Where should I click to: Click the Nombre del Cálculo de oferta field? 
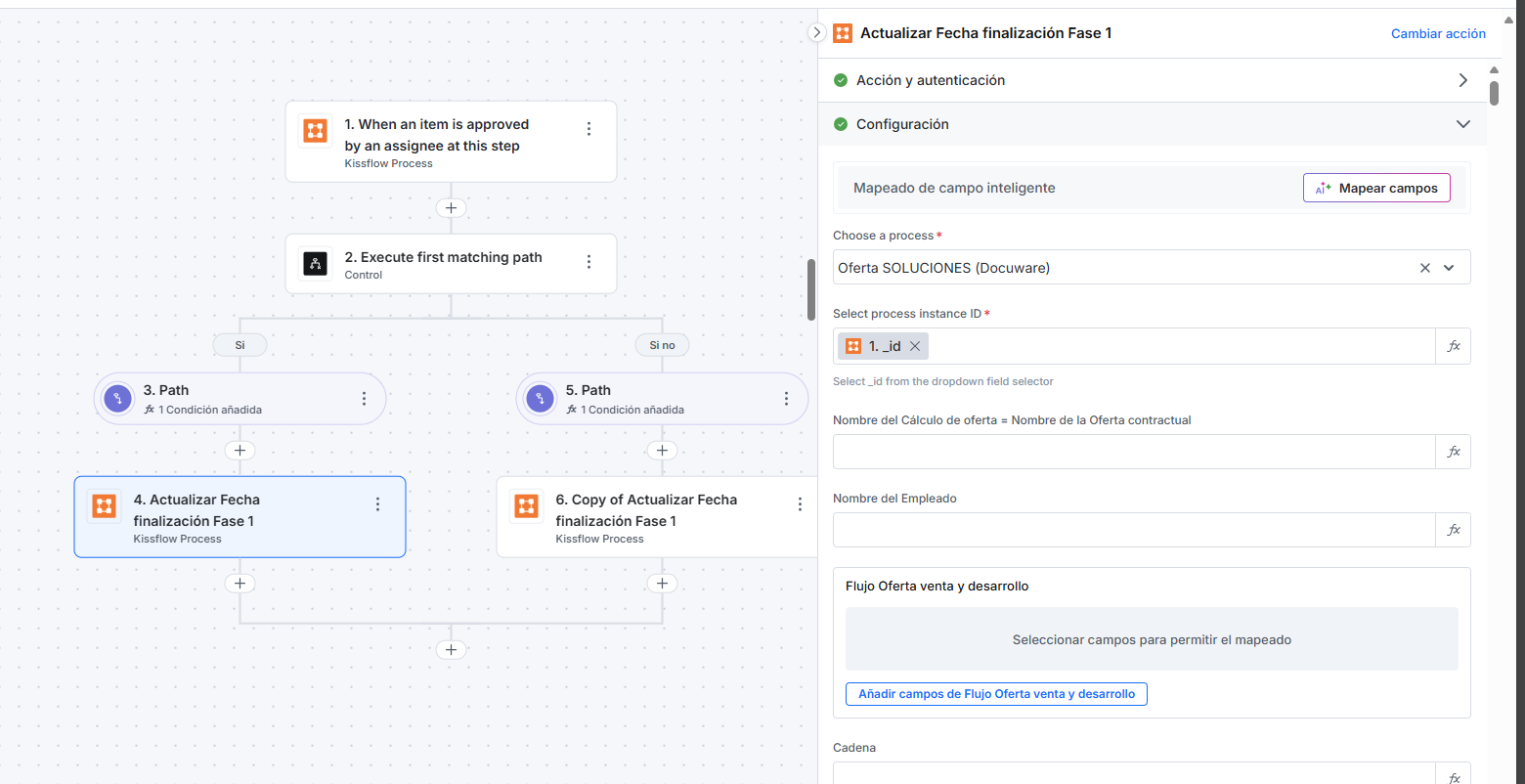(x=1134, y=452)
